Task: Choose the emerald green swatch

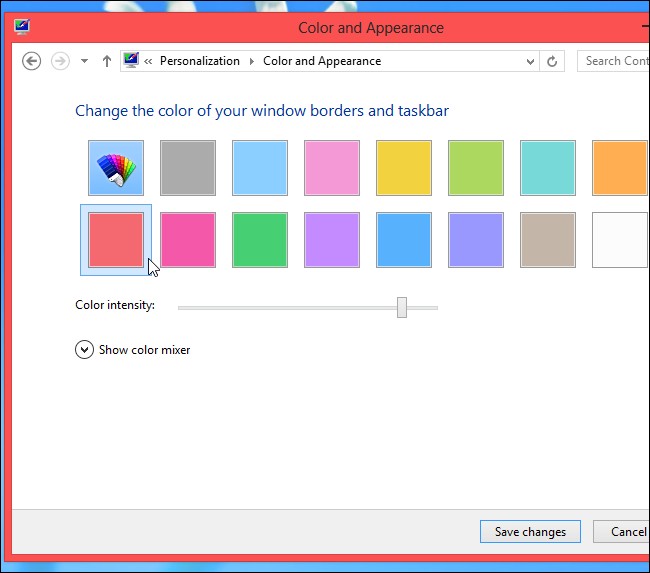Action: (260, 240)
